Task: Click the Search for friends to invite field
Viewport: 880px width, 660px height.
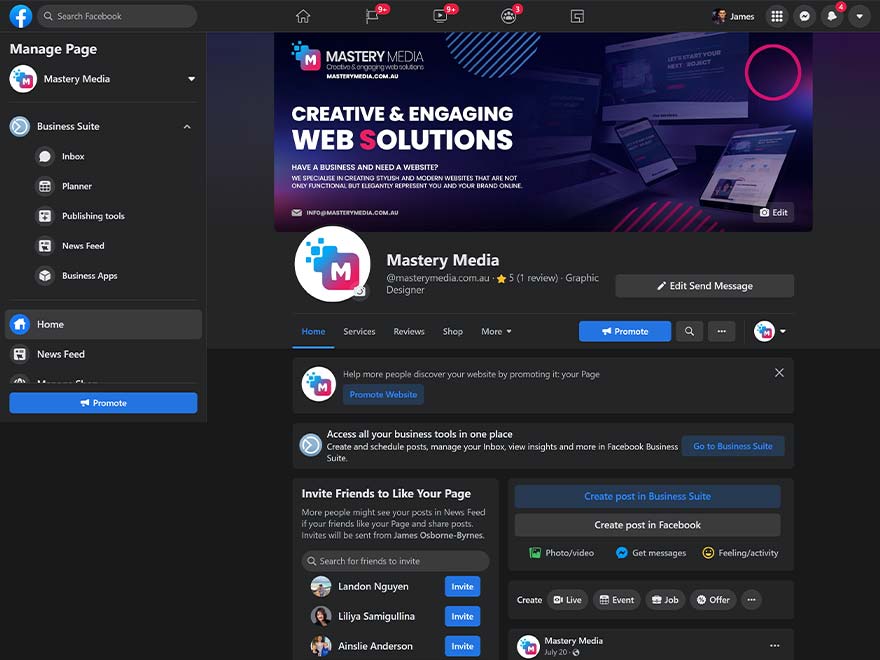Action: [396, 561]
